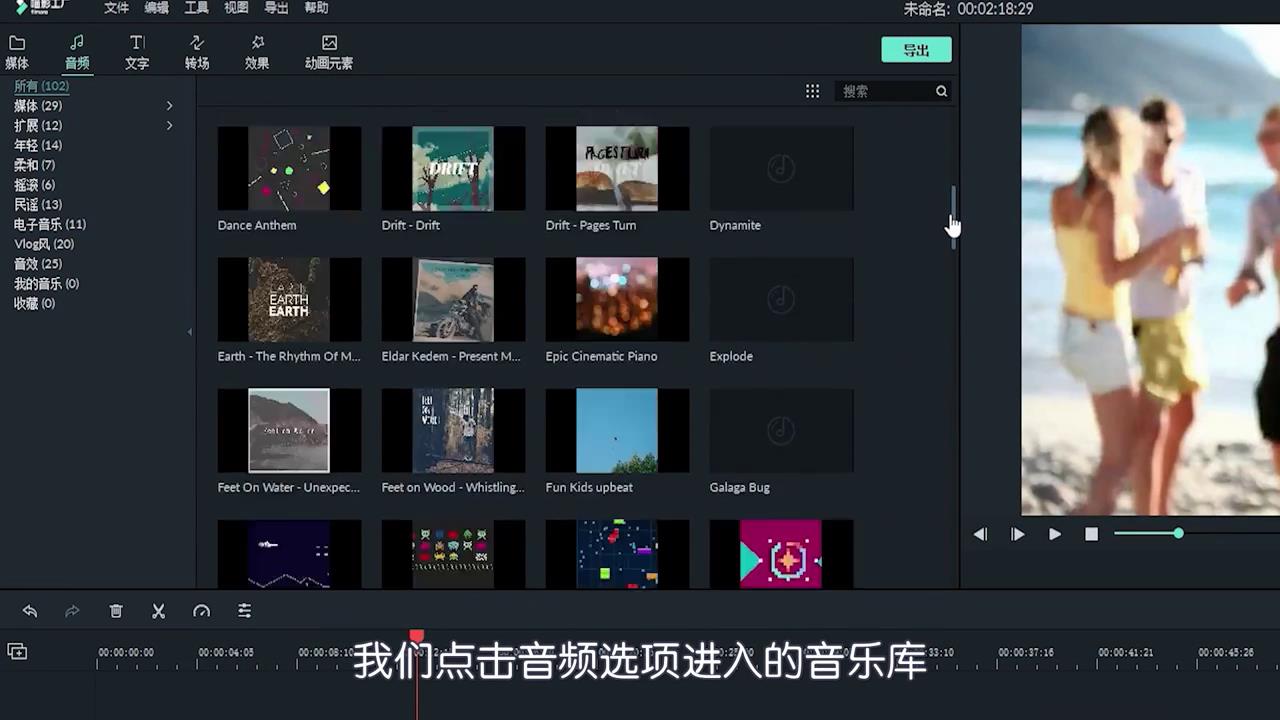Screen dimensions: 1280x720
Task: Open the speed control speedometer icon
Action: click(x=201, y=611)
